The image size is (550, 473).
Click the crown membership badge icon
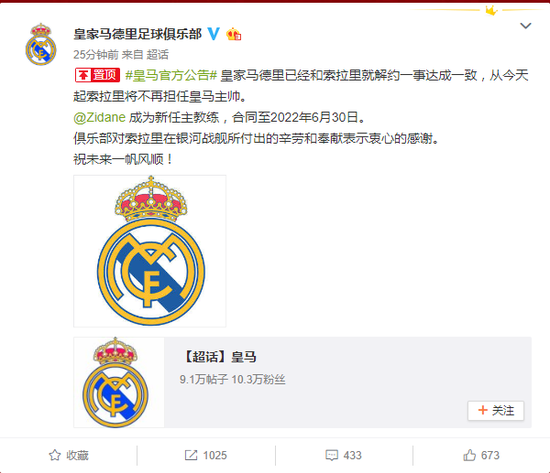(x=234, y=34)
